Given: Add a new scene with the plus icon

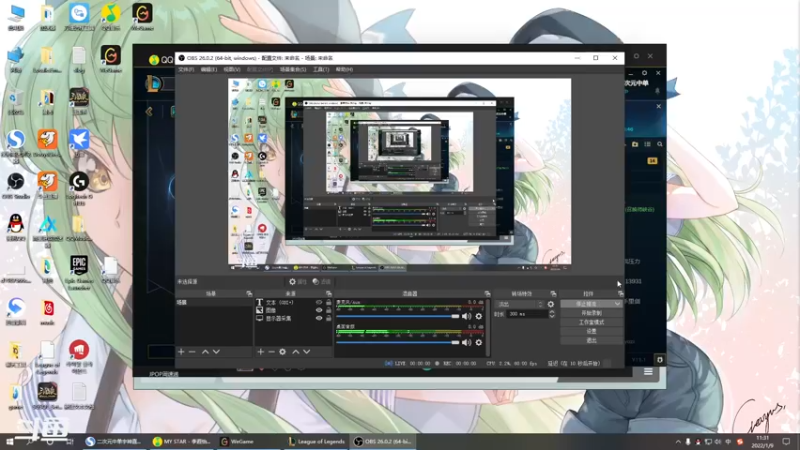Looking at the screenshot, I should pos(181,352).
